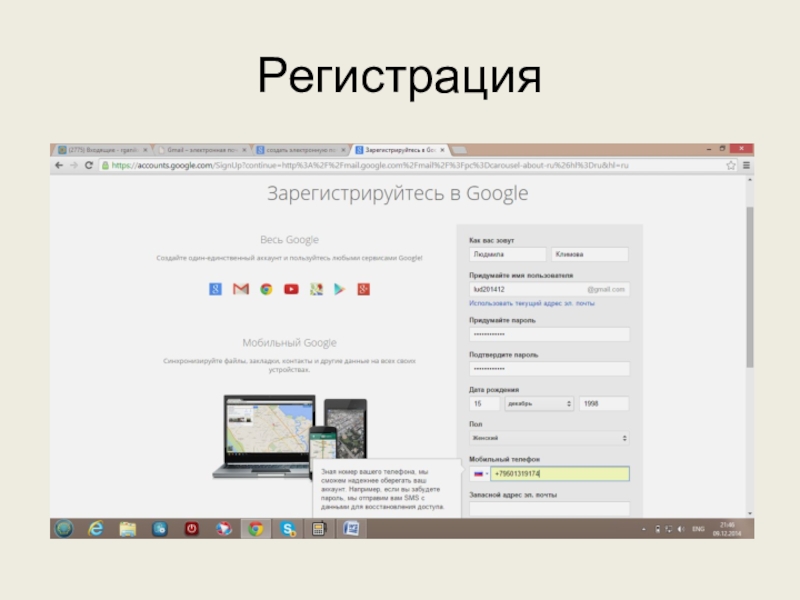Open File Explorer from taskbar
This screenshot has height=600, width=800.
click(128, 529)
